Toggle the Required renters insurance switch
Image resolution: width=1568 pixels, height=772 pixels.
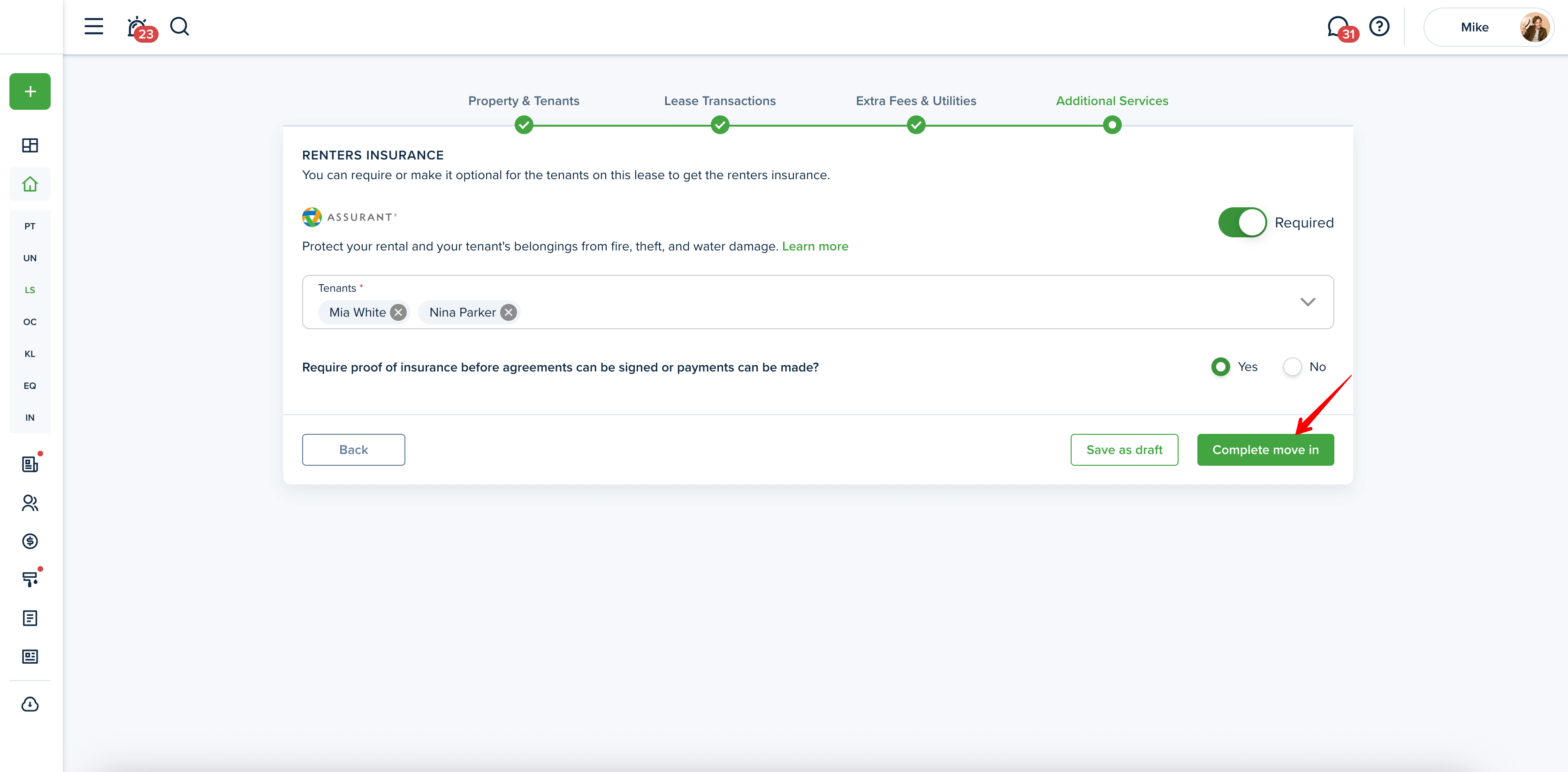tap(1242, 223)
